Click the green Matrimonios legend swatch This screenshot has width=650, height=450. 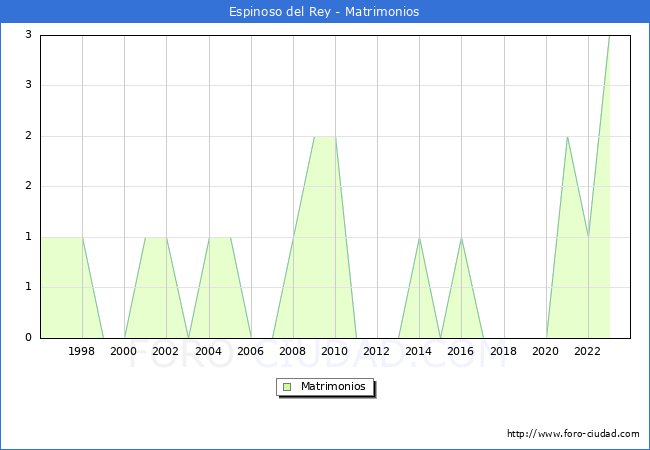[x=287, y=387]
